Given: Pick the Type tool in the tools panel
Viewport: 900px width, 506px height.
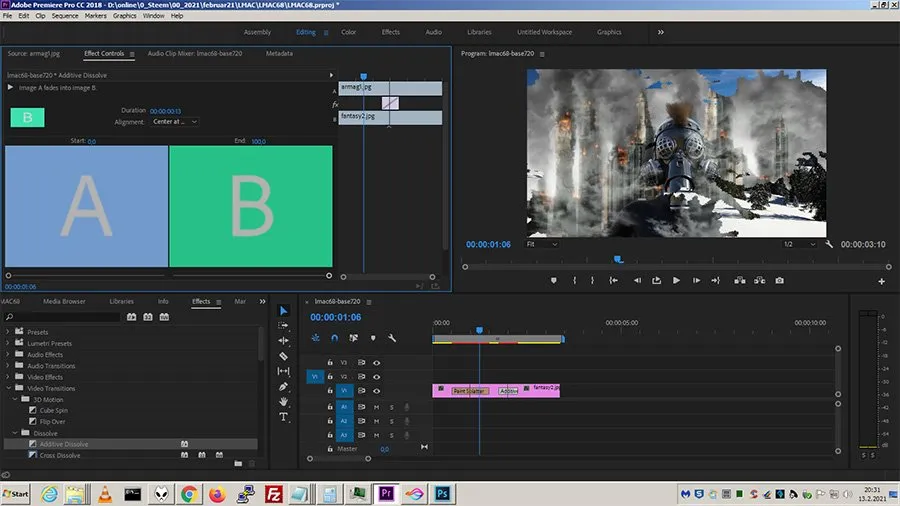Looking at the screenshot, I should (284, 416).
